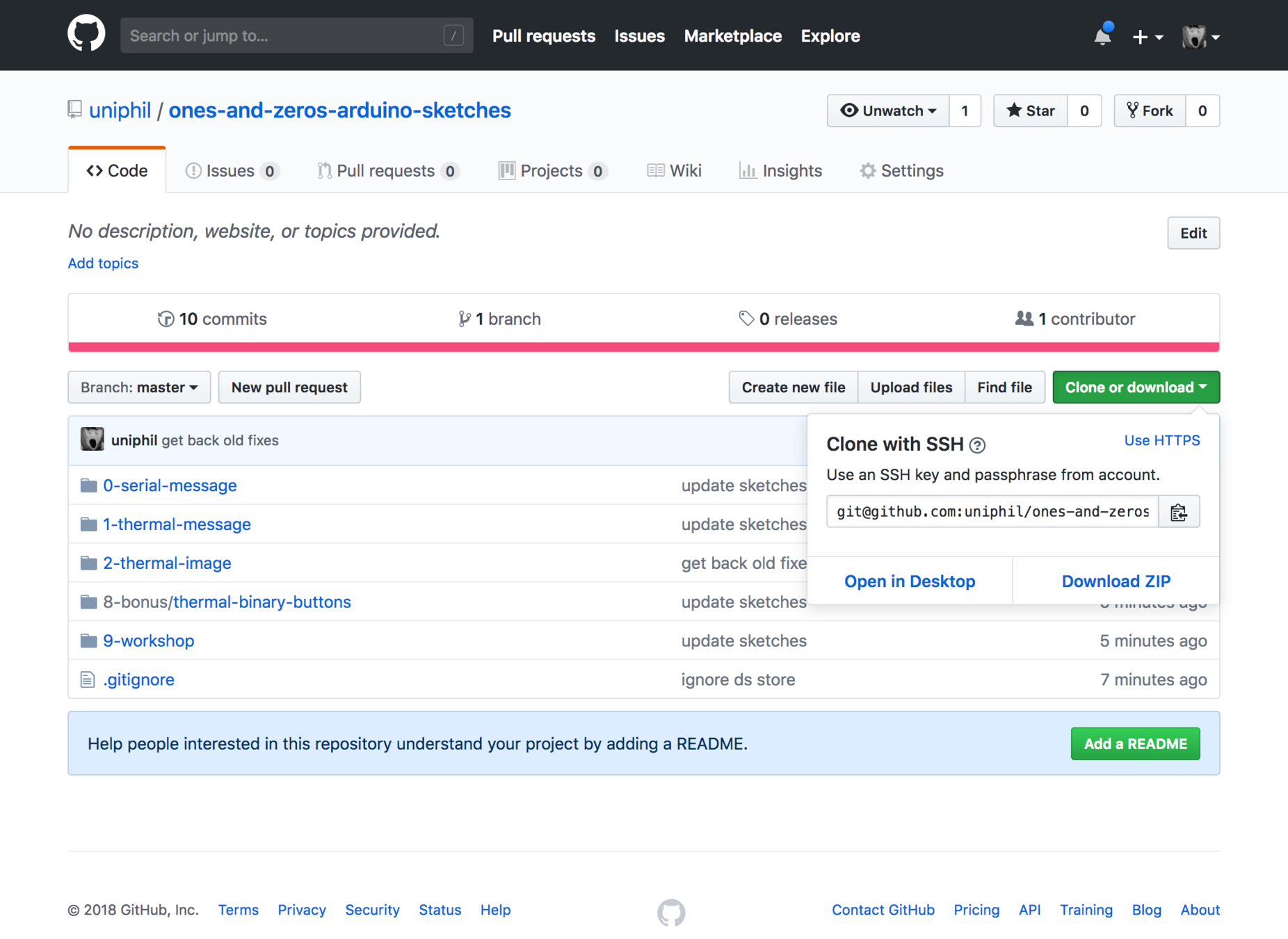
Task: View the 1 contributor page
Action: point(1075,319)
